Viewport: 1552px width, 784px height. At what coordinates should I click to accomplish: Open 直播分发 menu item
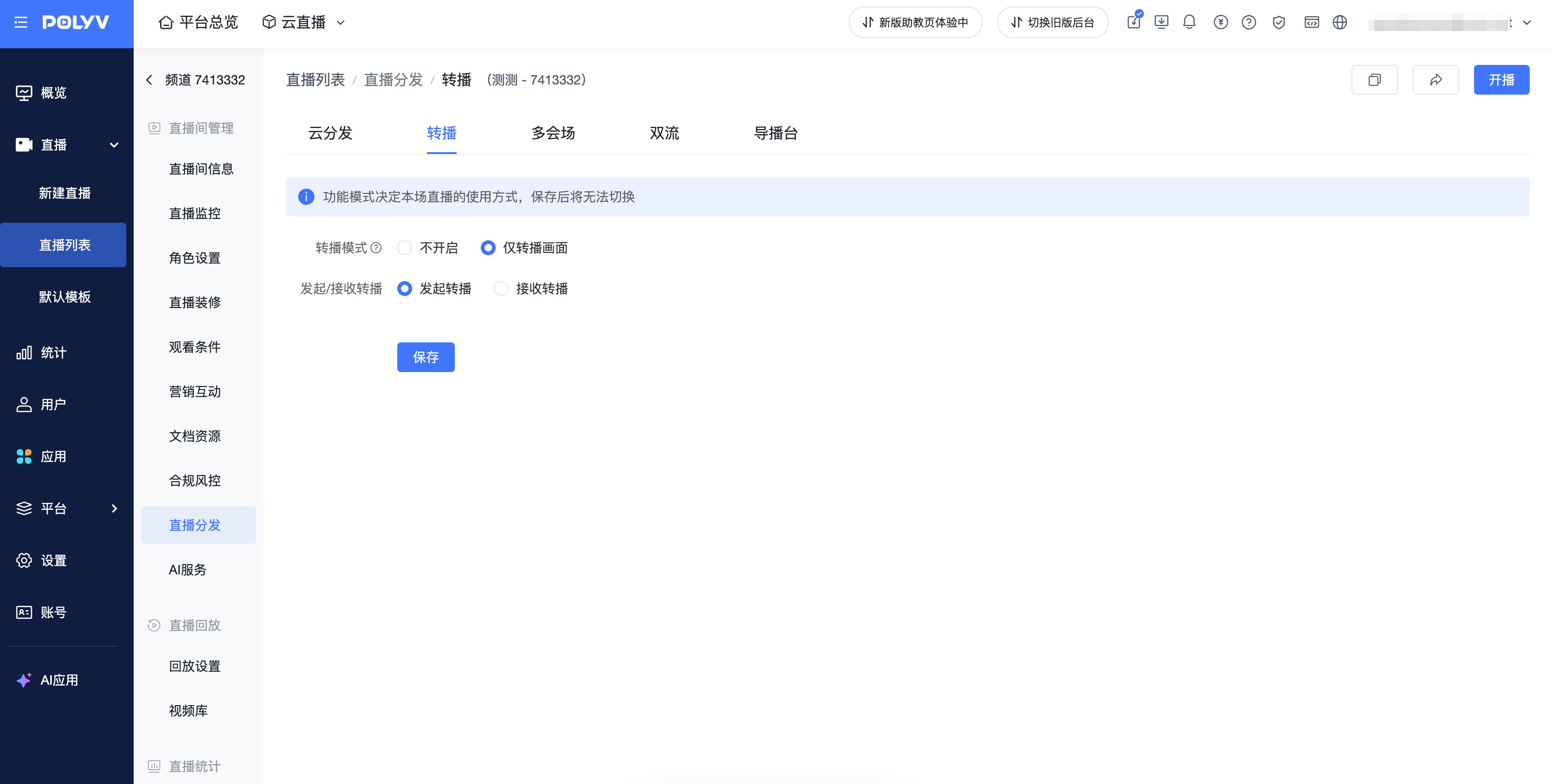[199, 525]
